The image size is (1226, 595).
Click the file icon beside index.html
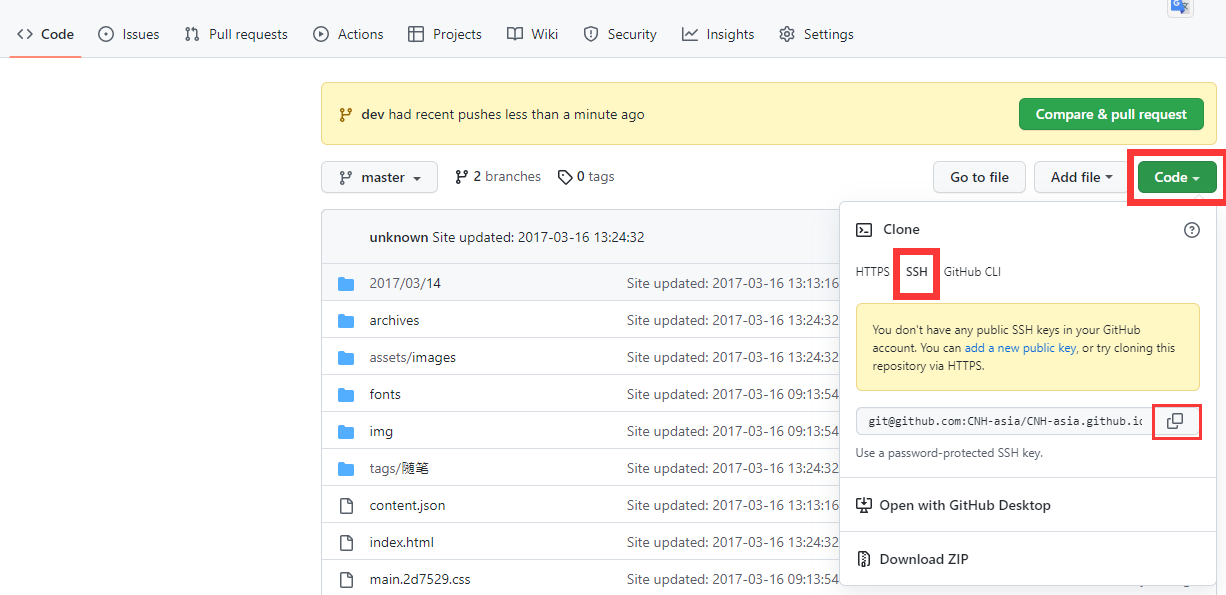[x=346, y=542]
